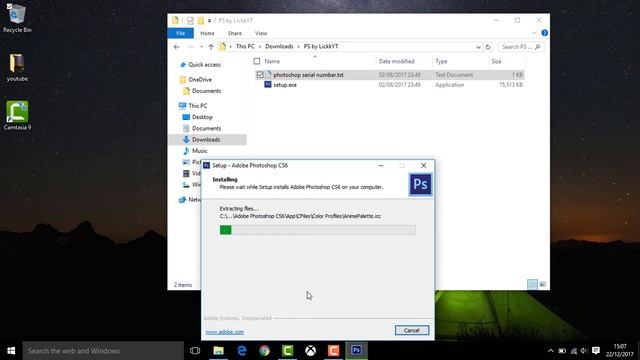Go up one folder level
Screen dimensions: 640x360
[x=211, y=47]
